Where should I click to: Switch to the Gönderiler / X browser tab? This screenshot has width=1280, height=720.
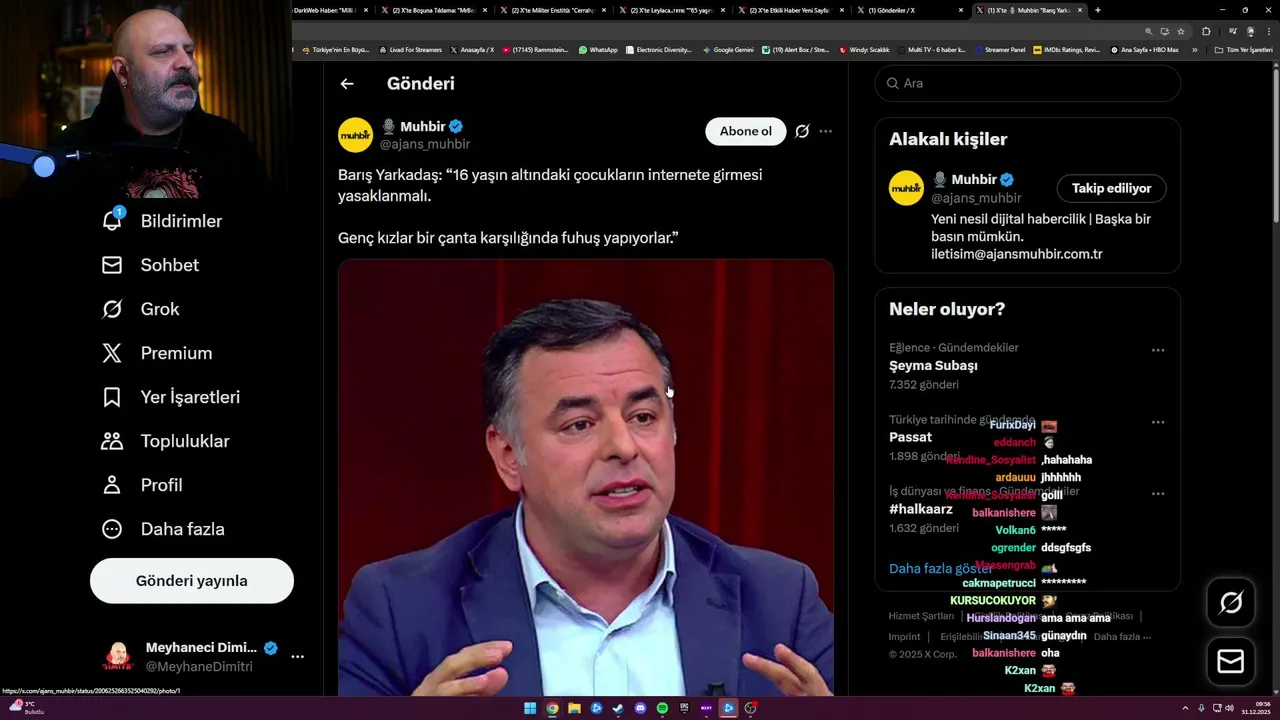[910, 10]
